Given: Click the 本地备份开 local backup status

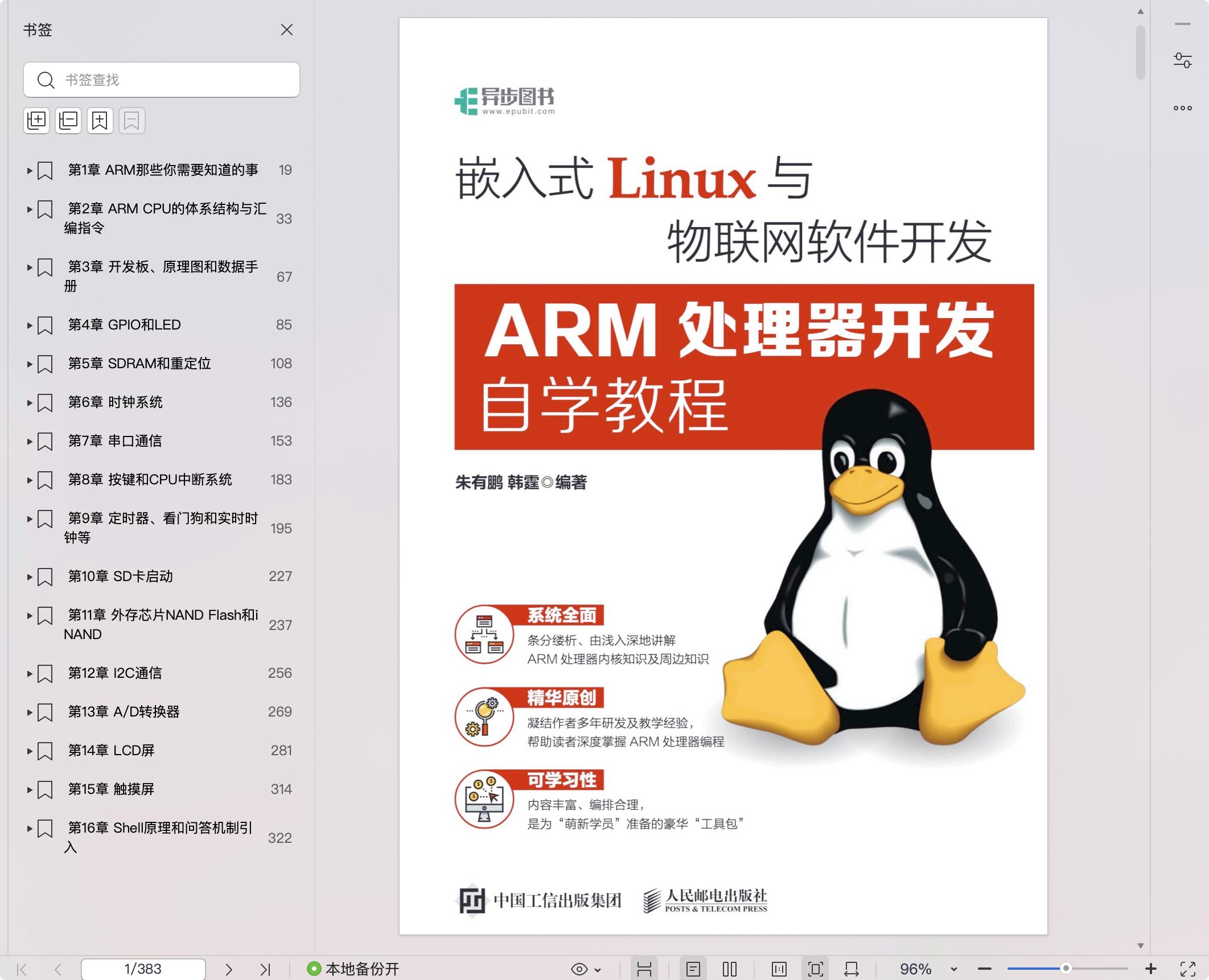Looking at the screenshot, I should tap(353, 969).
